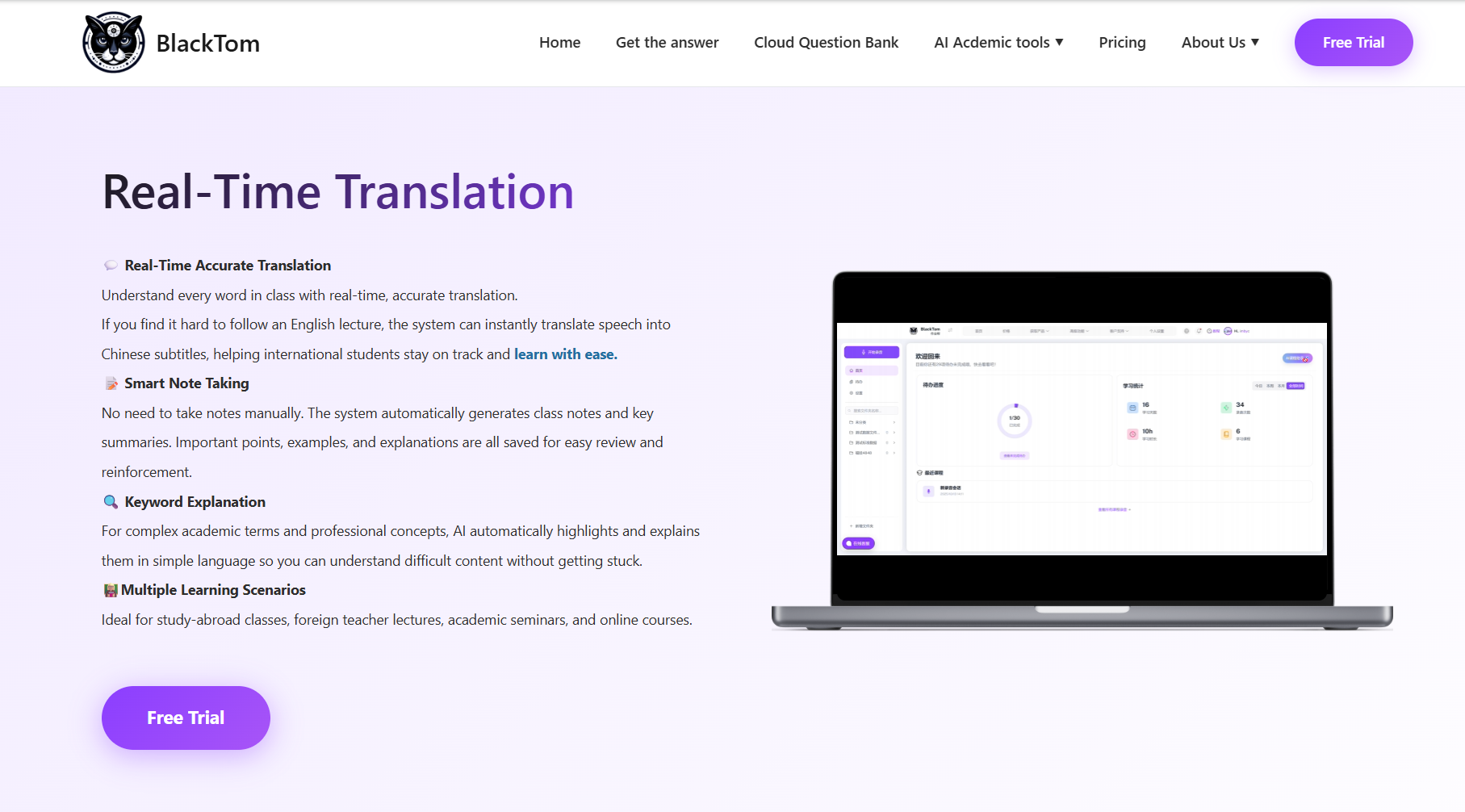The image size is (1465, 812).
Task: Open the Get the answer page
Action: 667,43
